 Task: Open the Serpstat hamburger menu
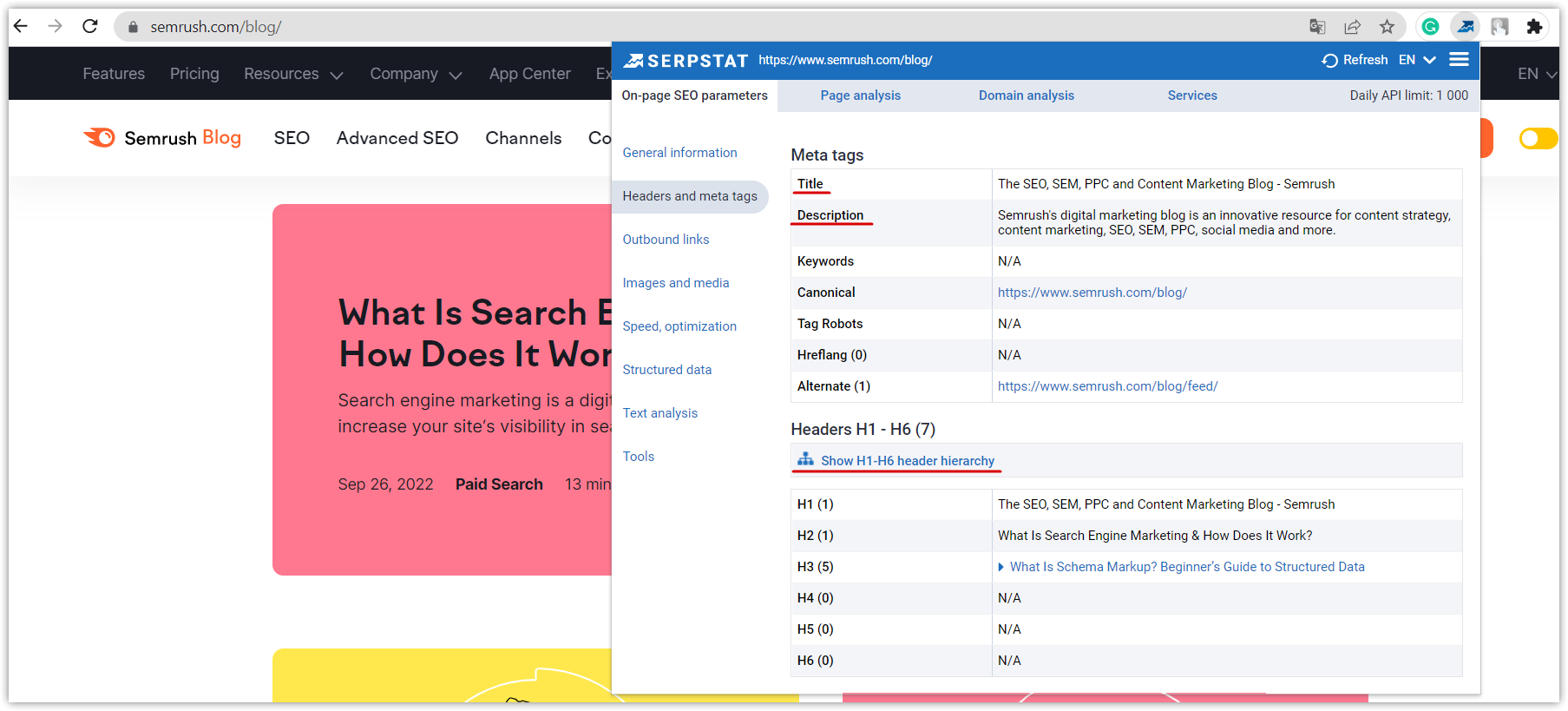(x=1460, y=59)
